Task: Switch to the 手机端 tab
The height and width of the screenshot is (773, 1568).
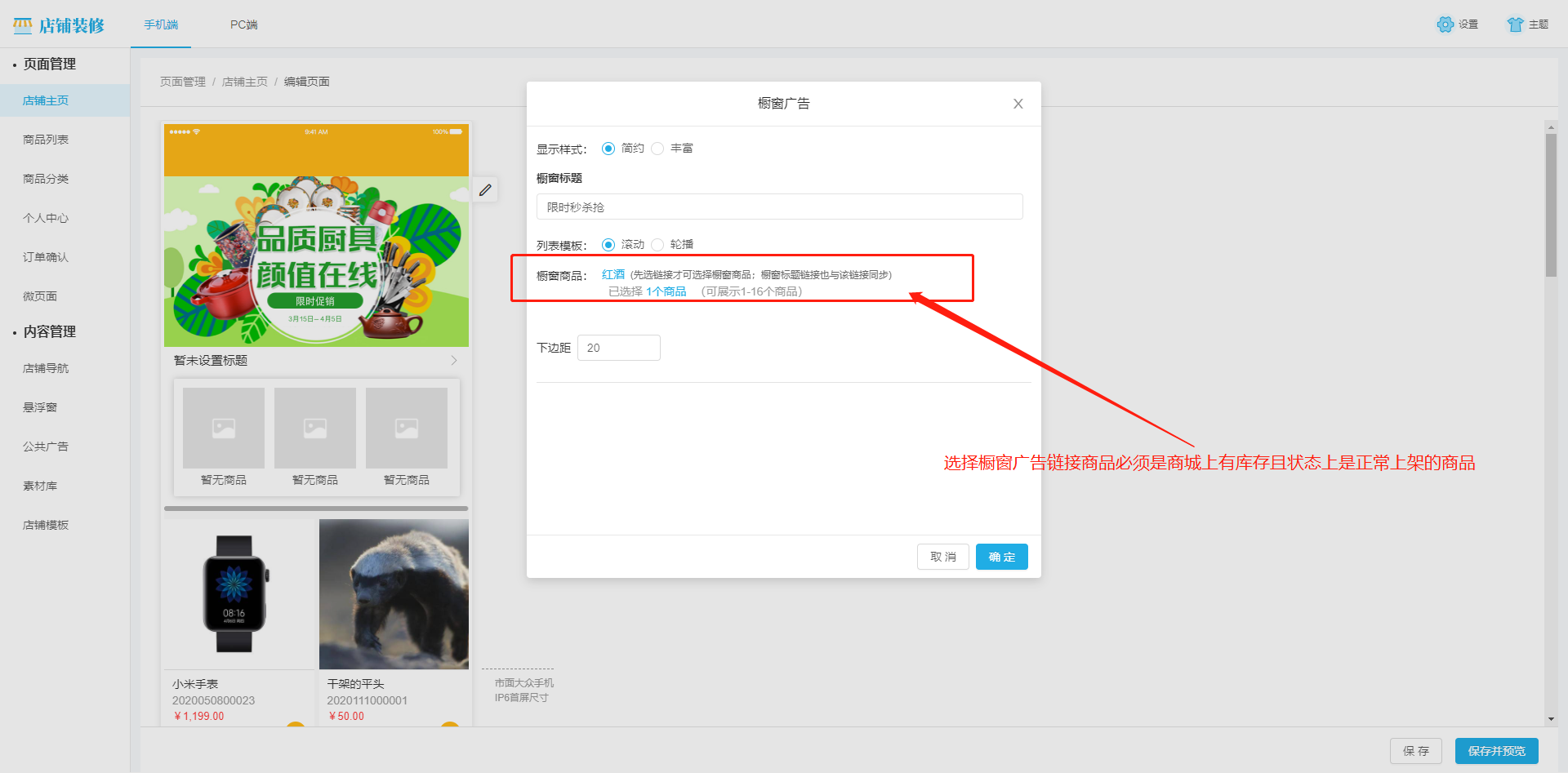Action: pyautogui.click(x=160, y=24)
